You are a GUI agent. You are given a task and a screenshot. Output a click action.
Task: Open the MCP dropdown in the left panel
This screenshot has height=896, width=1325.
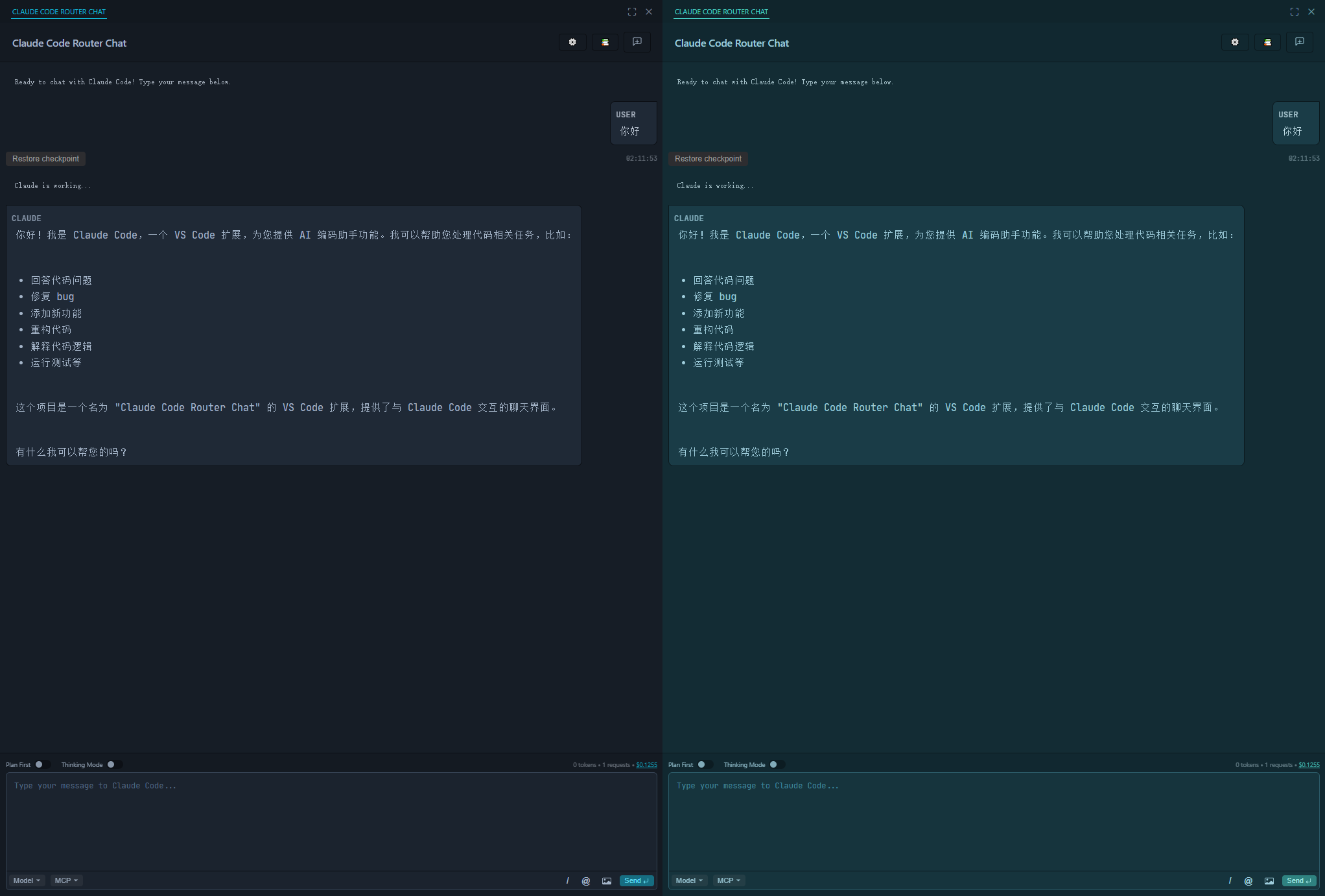66,880
